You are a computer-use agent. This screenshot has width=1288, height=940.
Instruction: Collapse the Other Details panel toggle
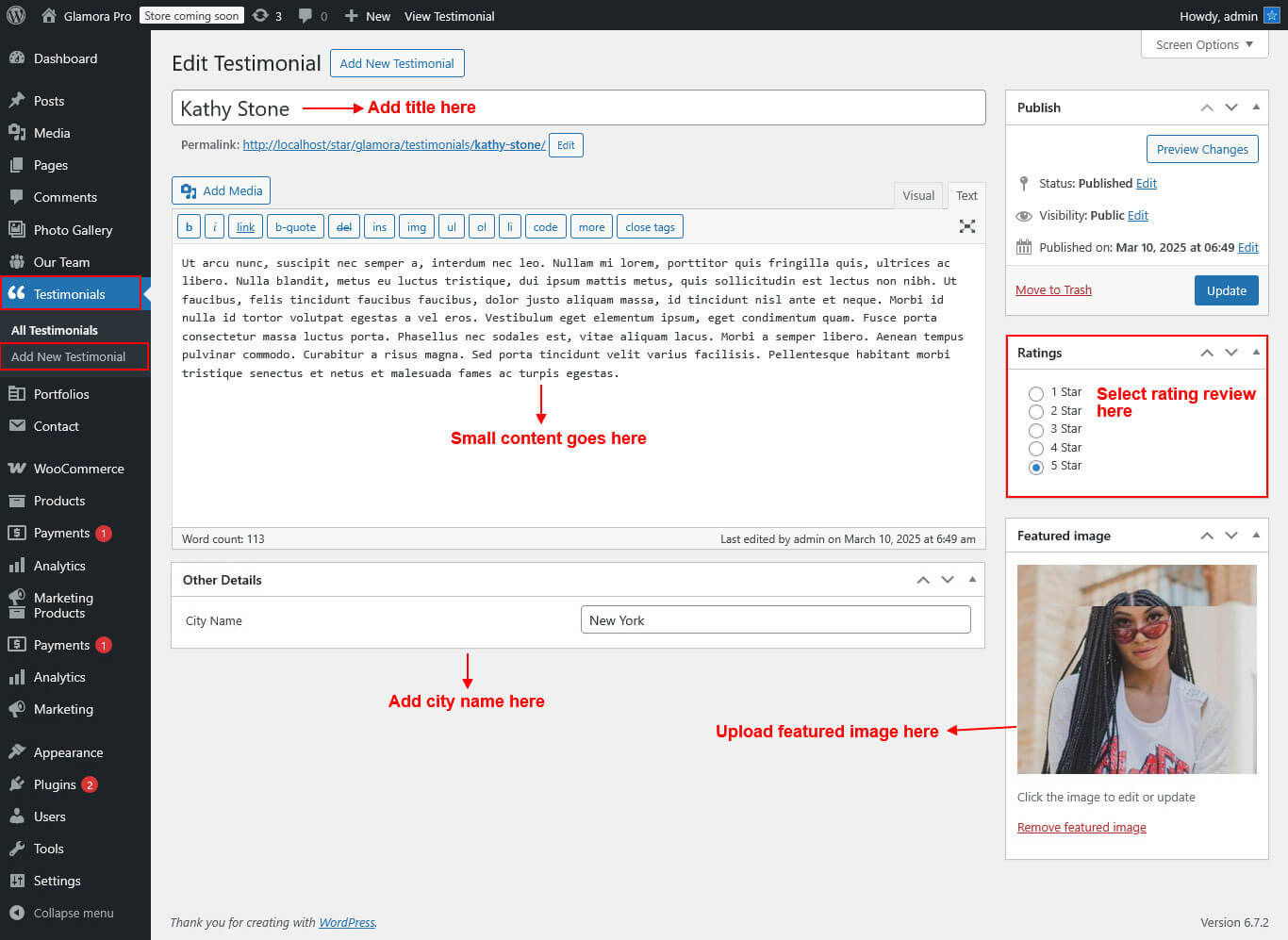(972, 579)
